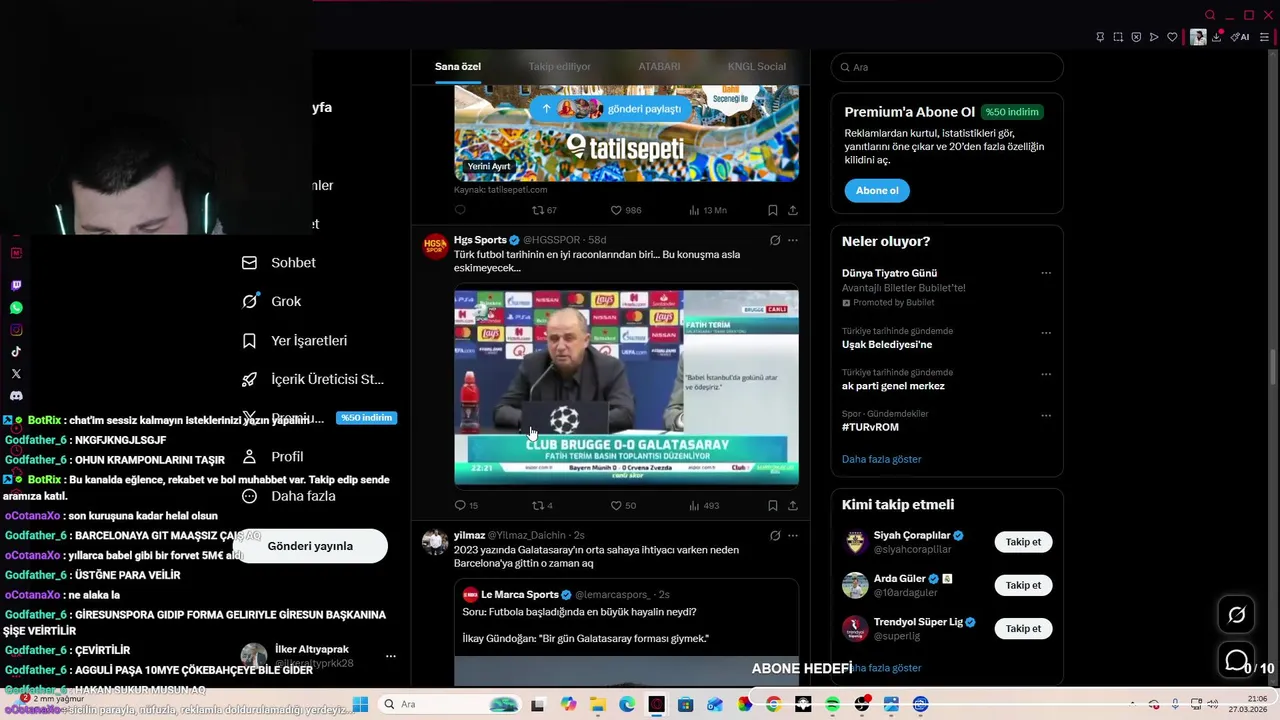Image resolution: width=1280 pixels, height=720 pixels.
Task: Like the tatilsepeti ad with 986 likes
Action: [x=616, y=210]
